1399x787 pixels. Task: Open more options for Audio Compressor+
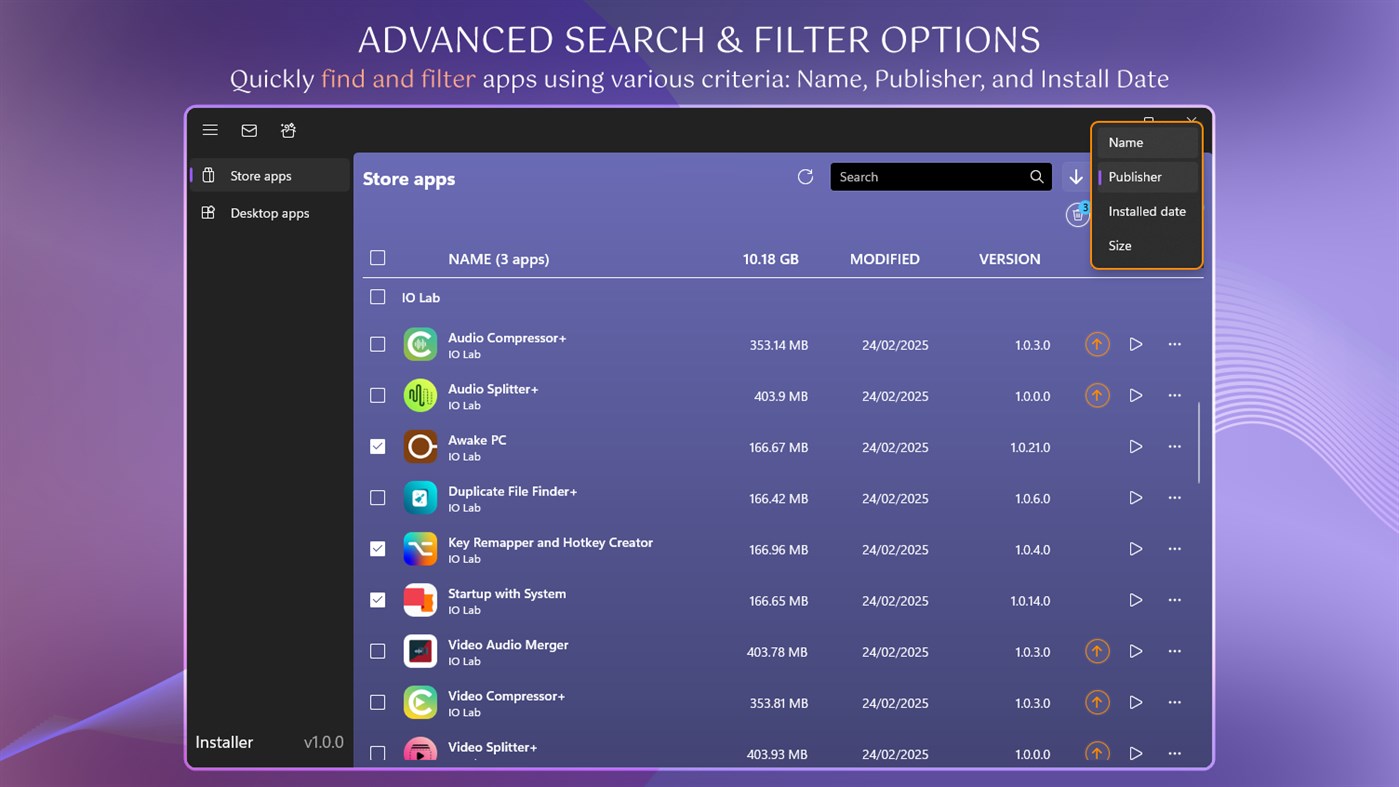click(x=1175, y=344)
